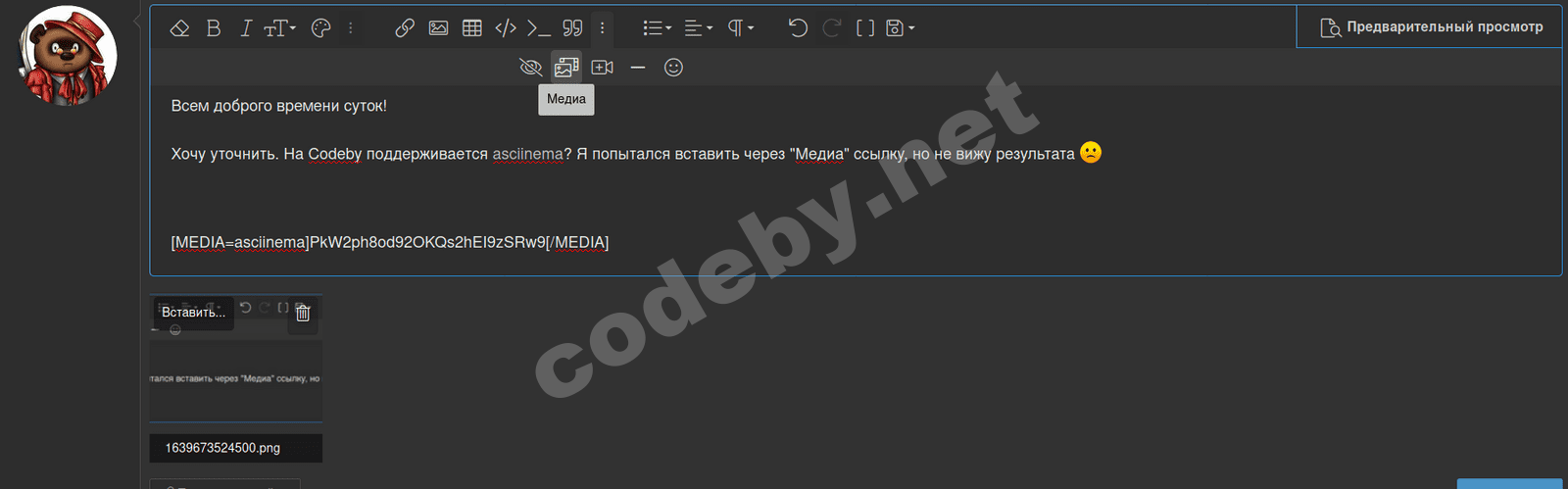The image size is (1568, 489).
Task: Delete the attached 1639673524500.png file
Action: tap(303, 313)
